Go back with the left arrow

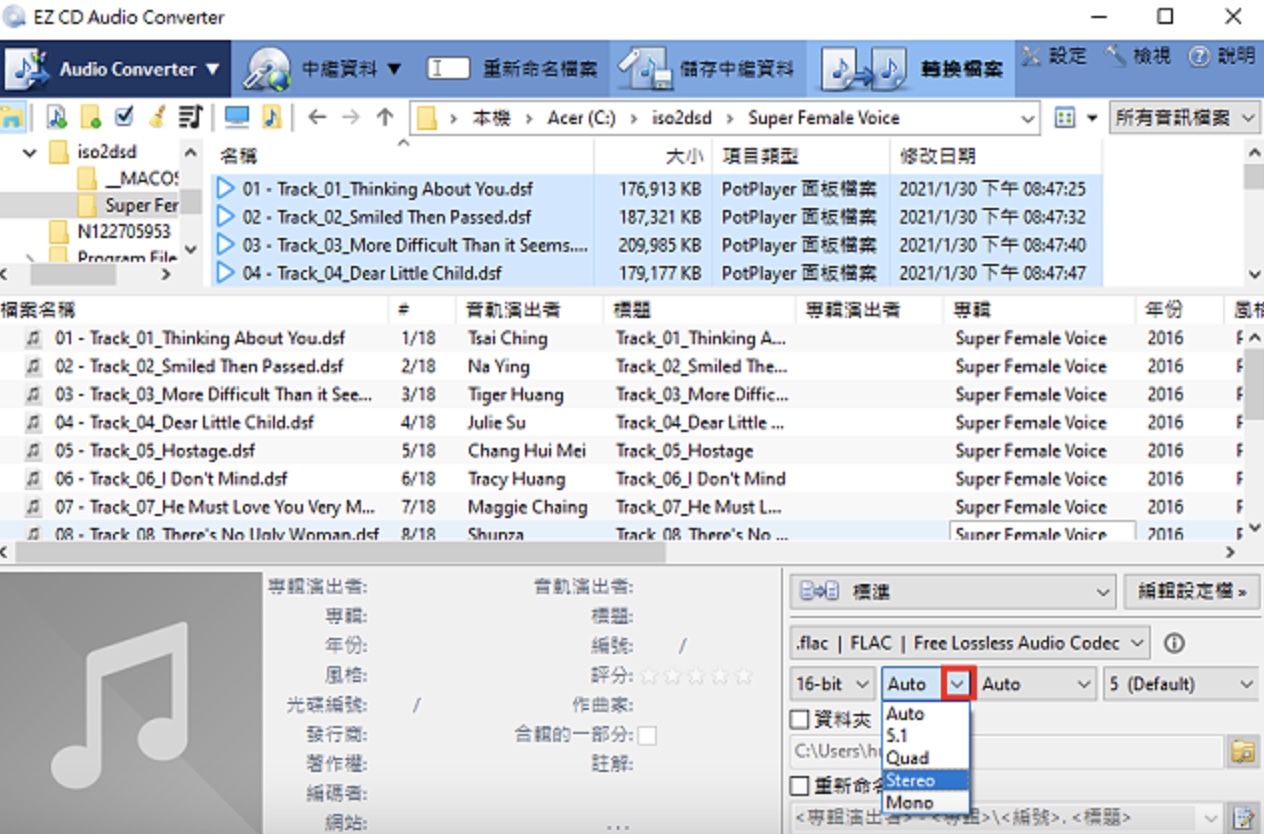tap(317, 117)
